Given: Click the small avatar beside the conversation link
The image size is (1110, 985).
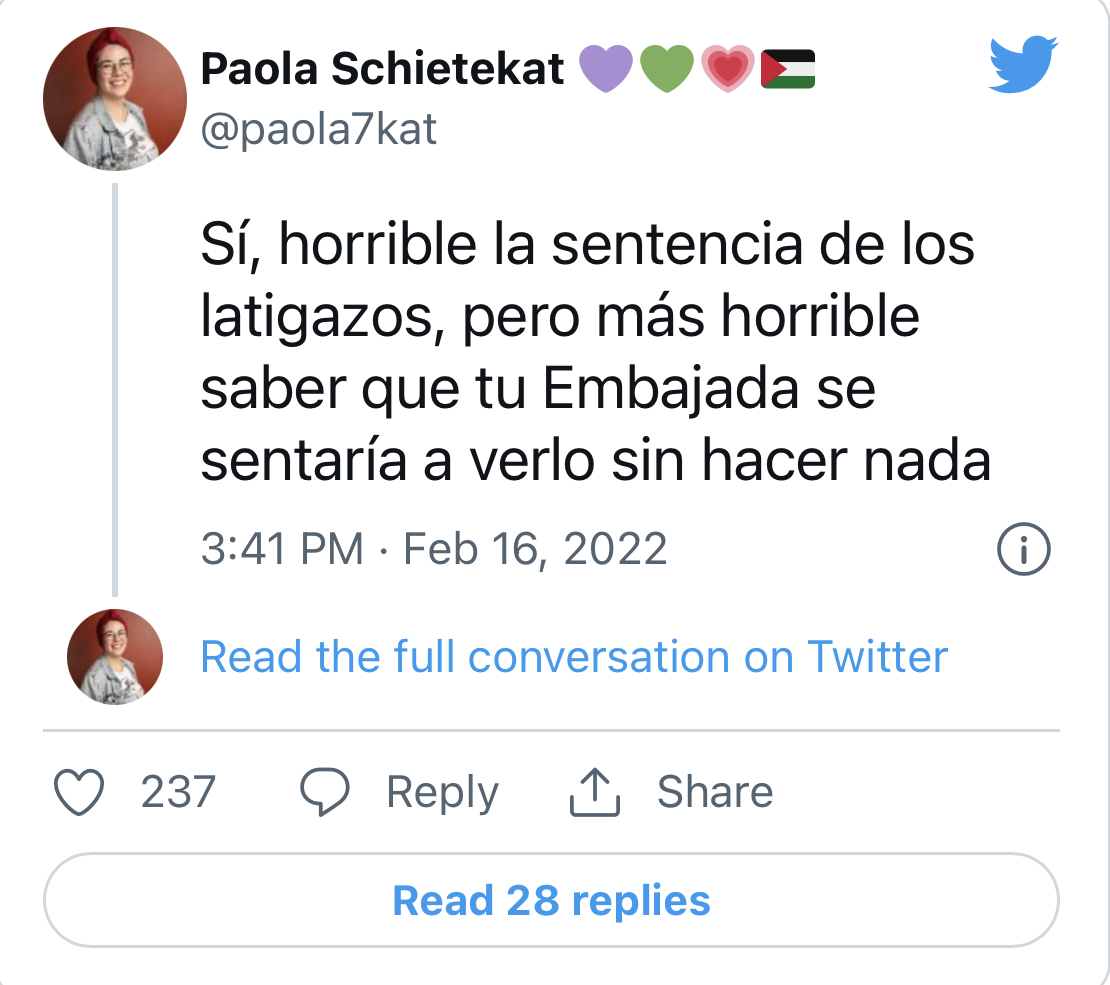Looking at the screenshot, I should (114, 656).
